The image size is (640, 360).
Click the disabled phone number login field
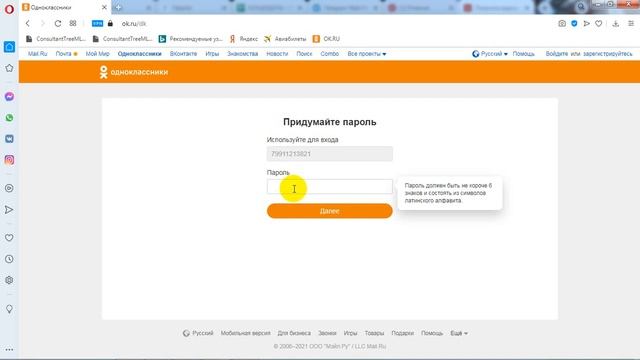(x=329, y=154)
